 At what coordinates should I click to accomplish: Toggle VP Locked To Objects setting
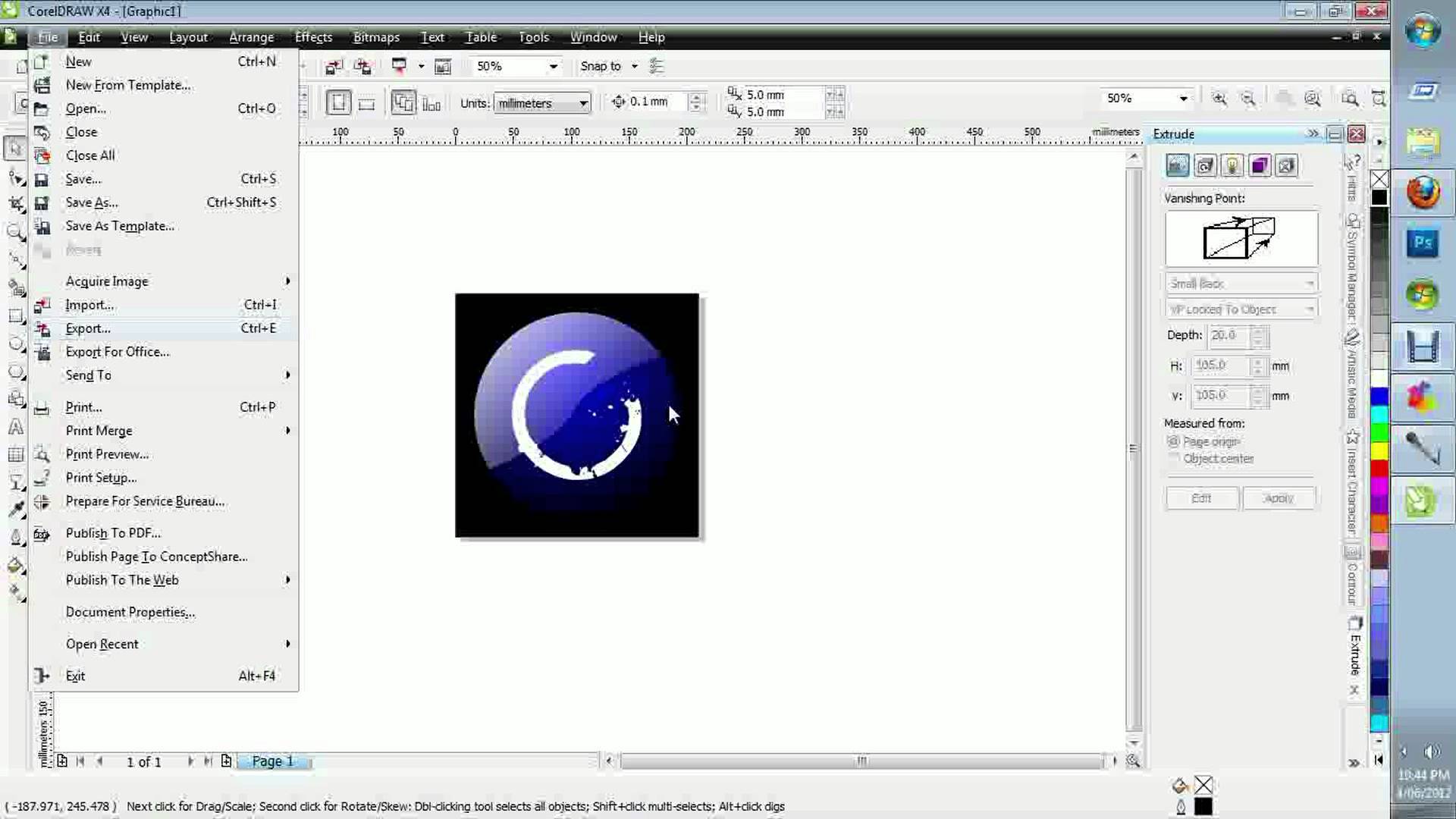[x=1240, y=309]
